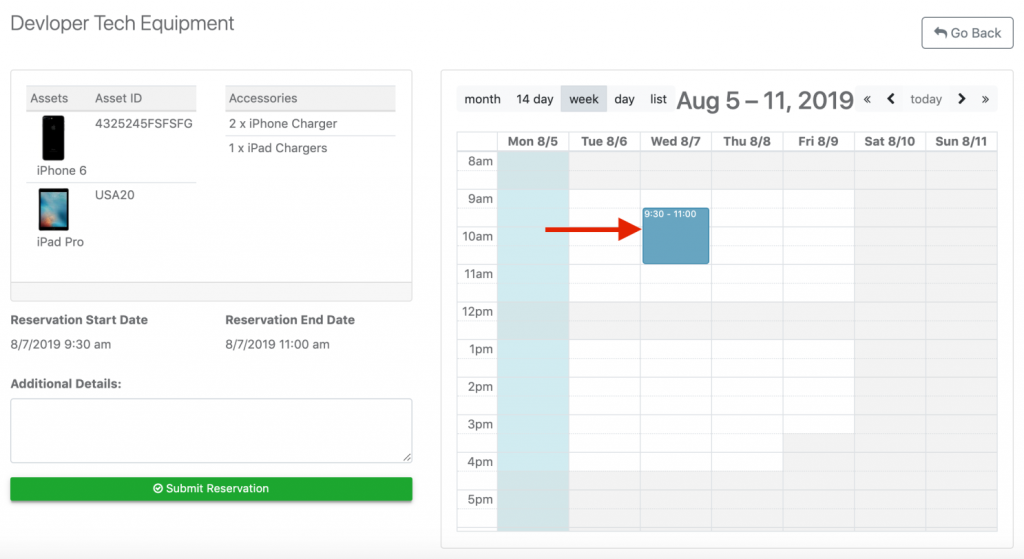Submit the reservation with green button
This screenshot has width=1024, height=559.
pos(211,489)
